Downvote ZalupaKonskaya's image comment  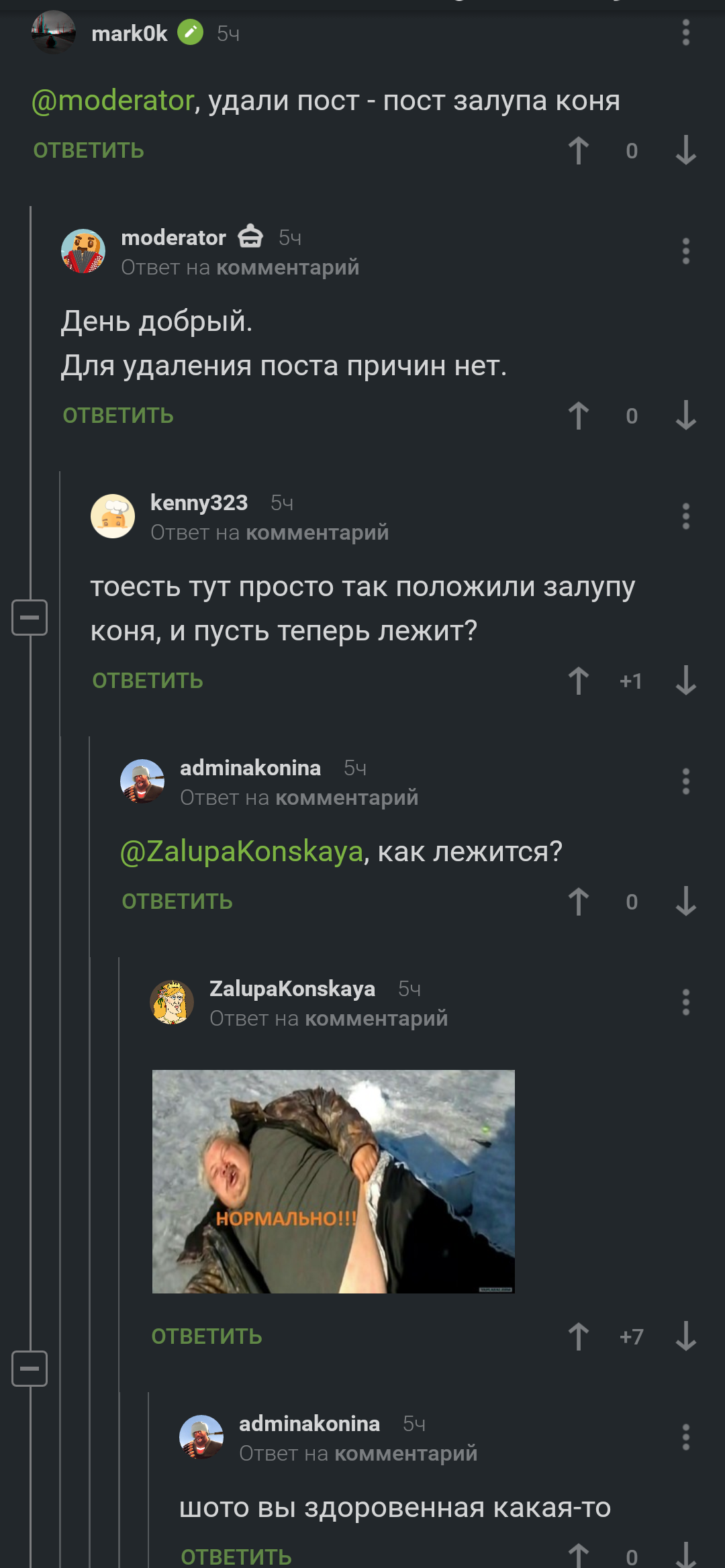pos(685,1336)
